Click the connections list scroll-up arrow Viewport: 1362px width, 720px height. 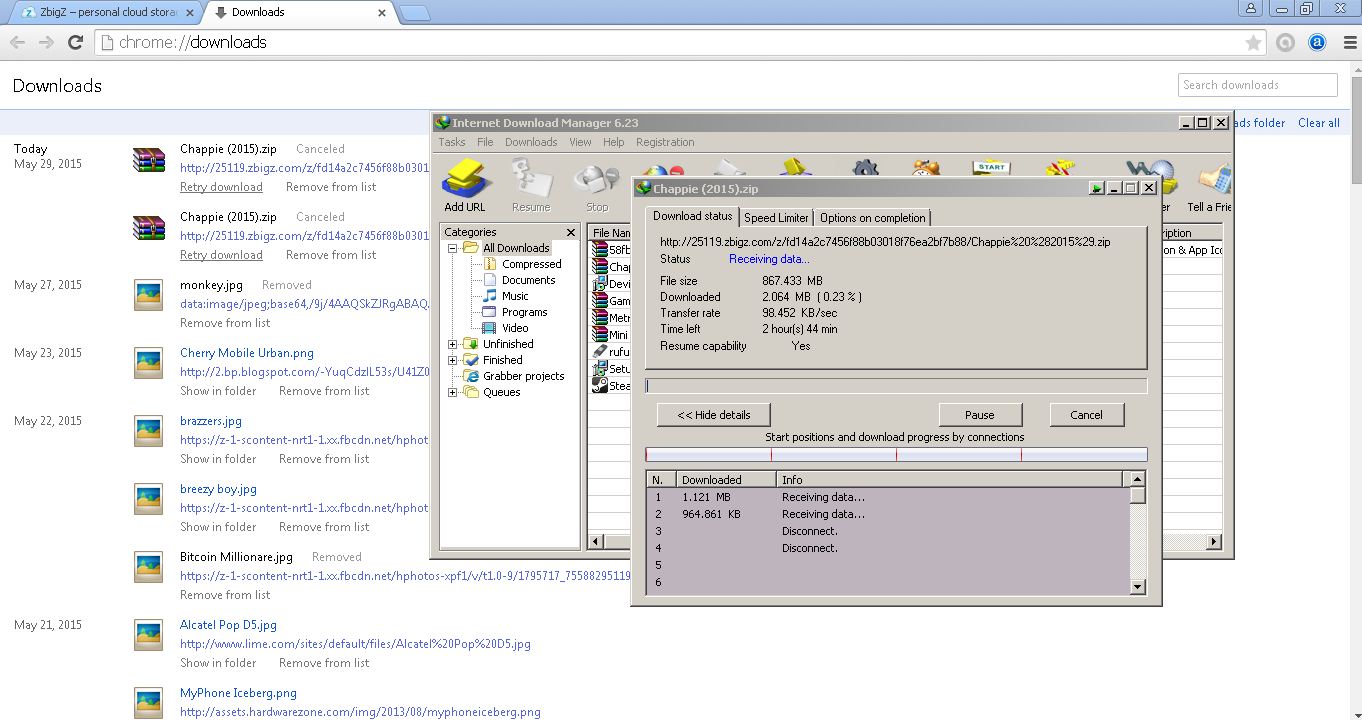click(x=1138, y=479)
